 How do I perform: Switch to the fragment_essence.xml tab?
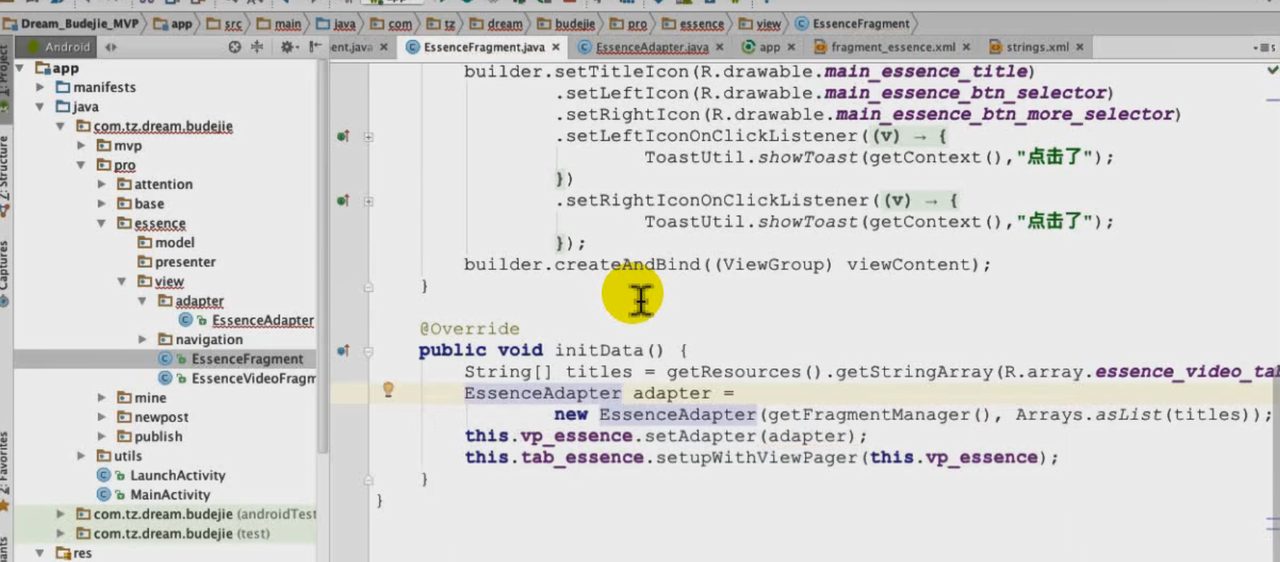pyautogui.click(x=891, y=47)
